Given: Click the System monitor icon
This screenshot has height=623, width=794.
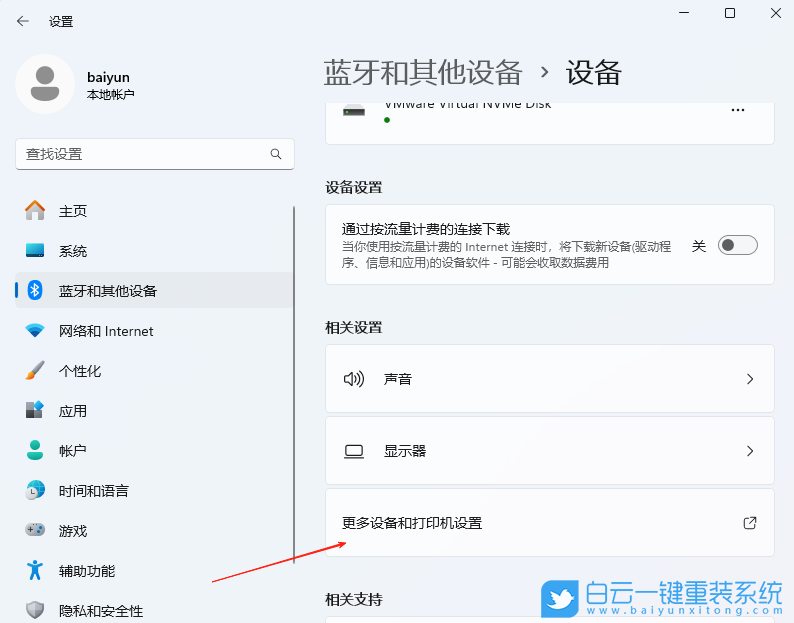Looking at the screenshot, I should point(35,250).
